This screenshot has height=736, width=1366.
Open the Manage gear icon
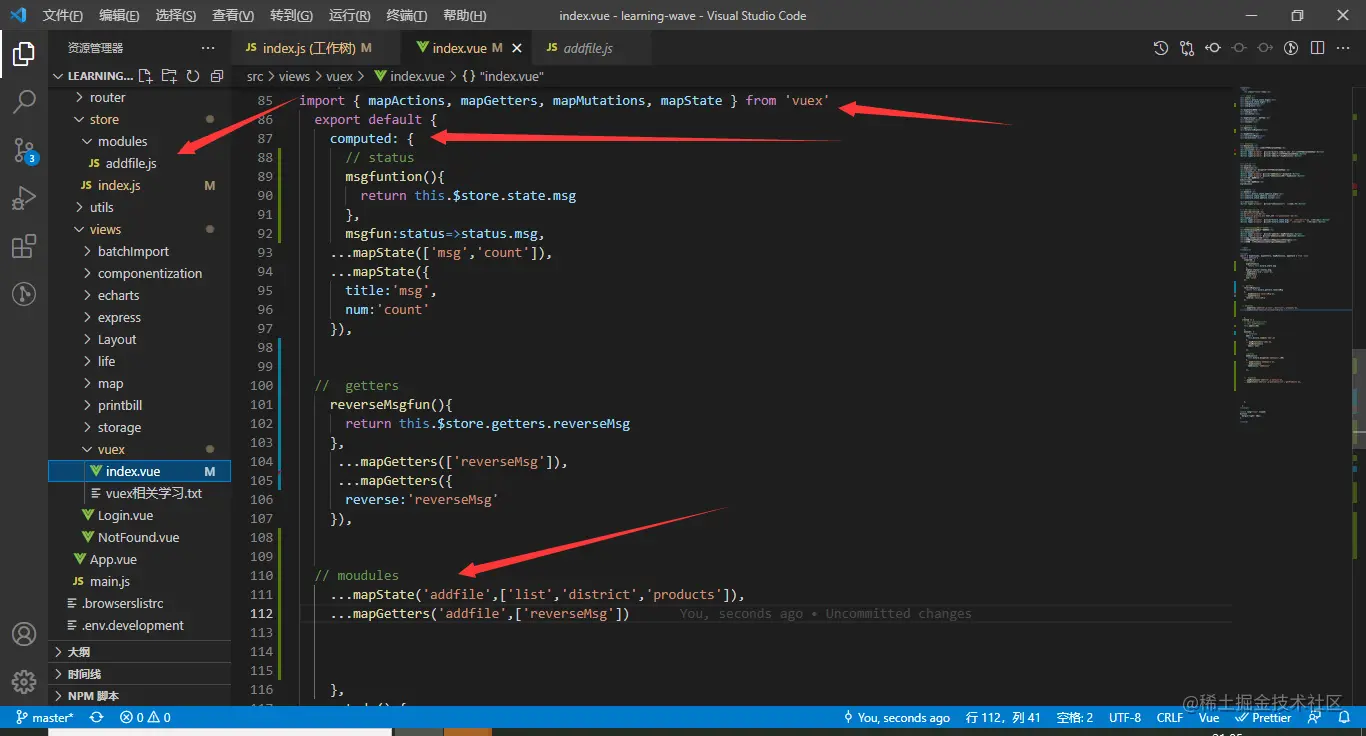24,682
